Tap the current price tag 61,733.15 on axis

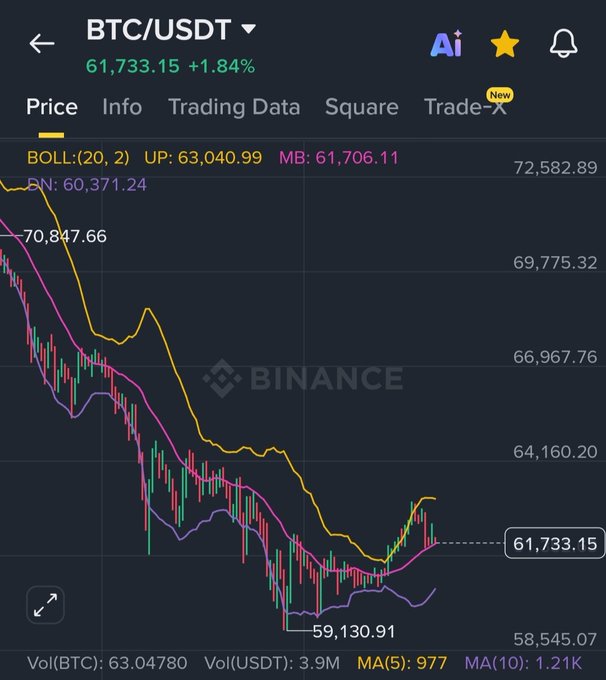point(555,543)
